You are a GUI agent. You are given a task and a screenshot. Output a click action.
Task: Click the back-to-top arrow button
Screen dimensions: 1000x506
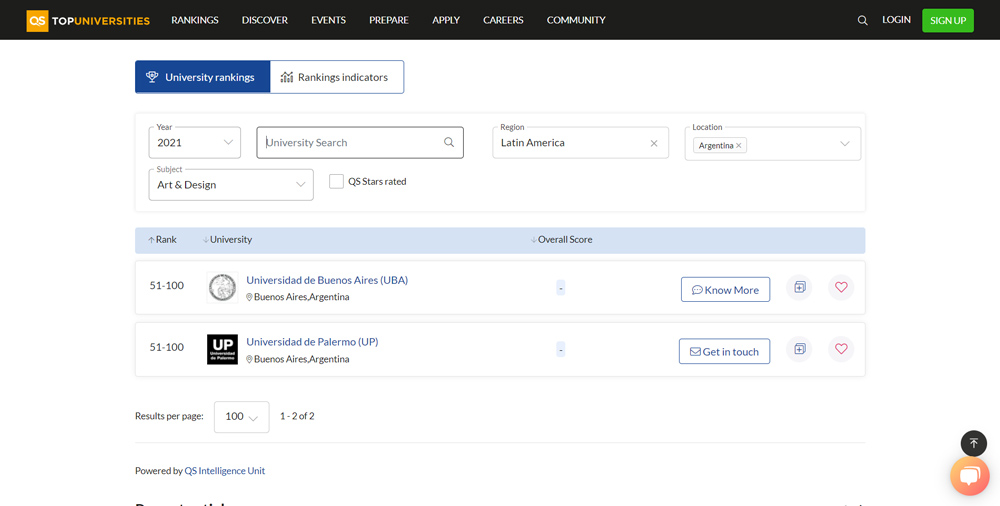tap(974, 443)
